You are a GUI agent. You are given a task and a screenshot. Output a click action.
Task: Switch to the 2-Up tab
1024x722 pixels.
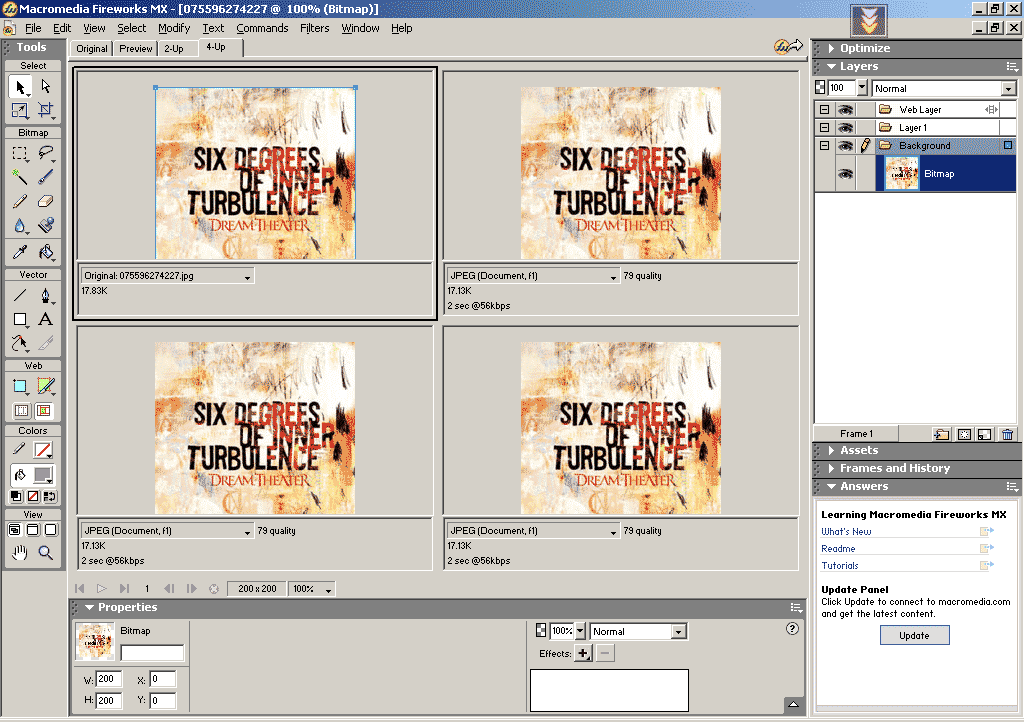[x=174, y=48]
